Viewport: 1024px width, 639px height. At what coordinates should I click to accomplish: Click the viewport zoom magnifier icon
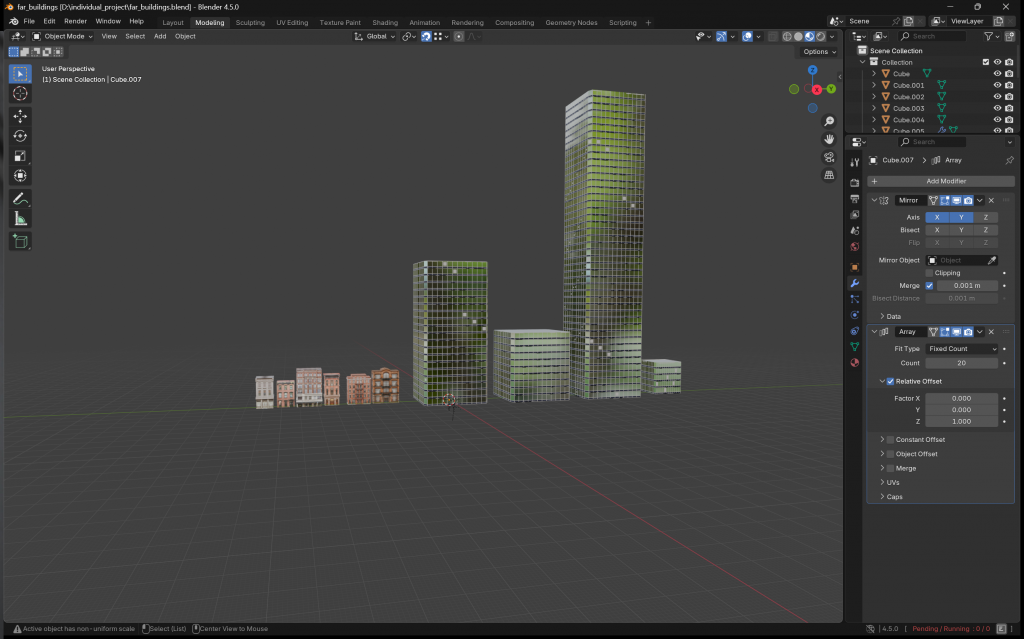829,122
